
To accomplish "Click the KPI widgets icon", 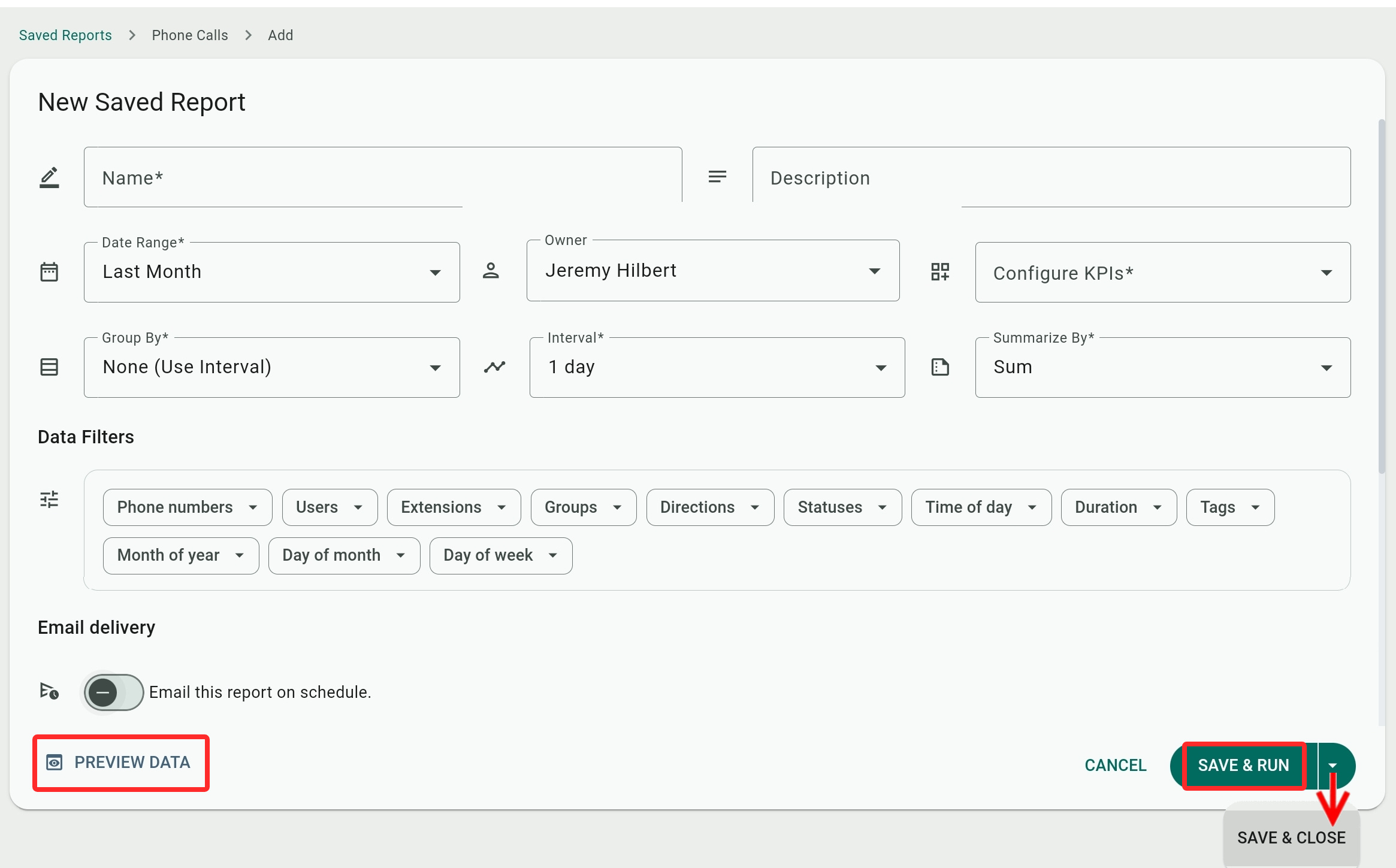I will [940, 272].
